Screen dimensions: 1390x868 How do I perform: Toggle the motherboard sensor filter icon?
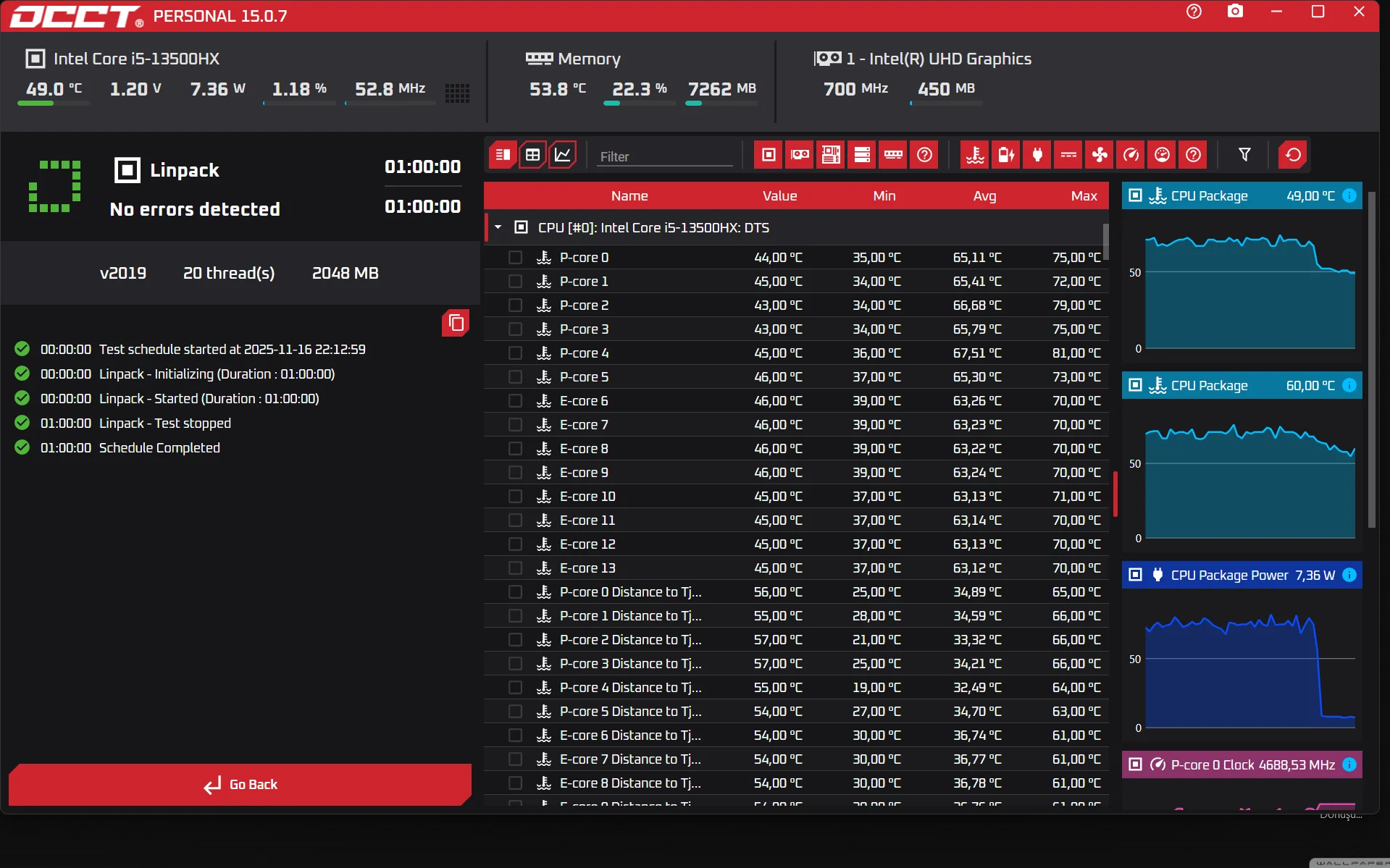click(831, 155)
